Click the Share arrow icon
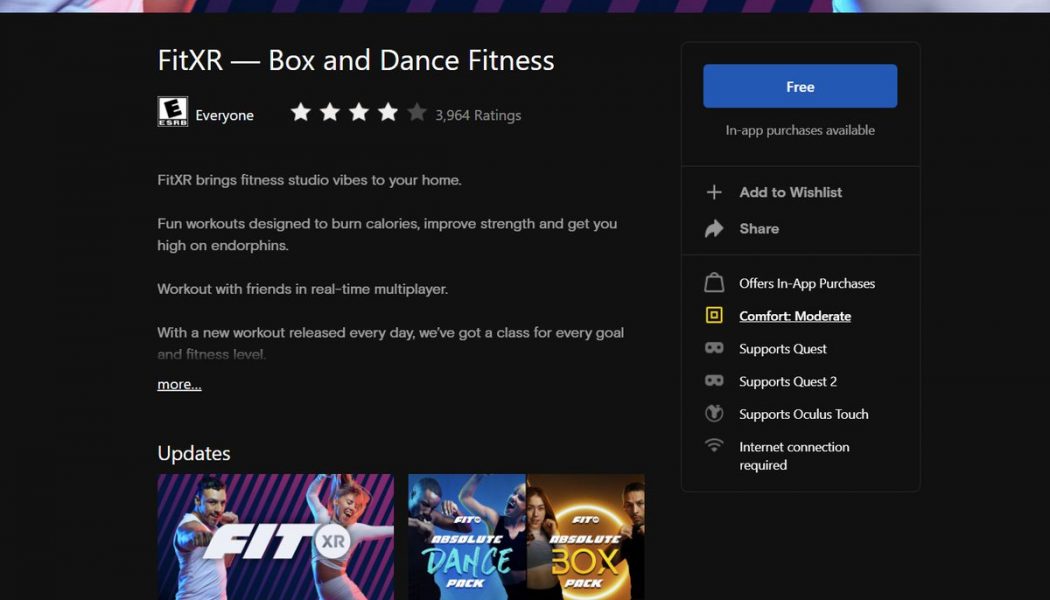Viewport: 1050px width, 600px height. tap(714, 228)
